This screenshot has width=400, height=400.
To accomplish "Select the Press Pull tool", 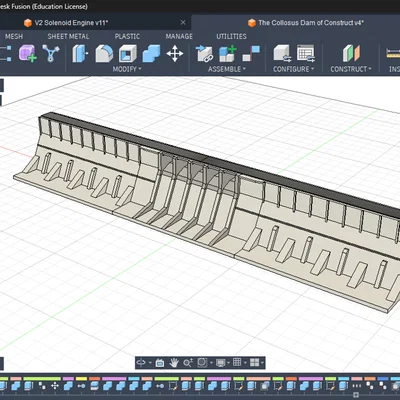I will (x=80, y=54).
